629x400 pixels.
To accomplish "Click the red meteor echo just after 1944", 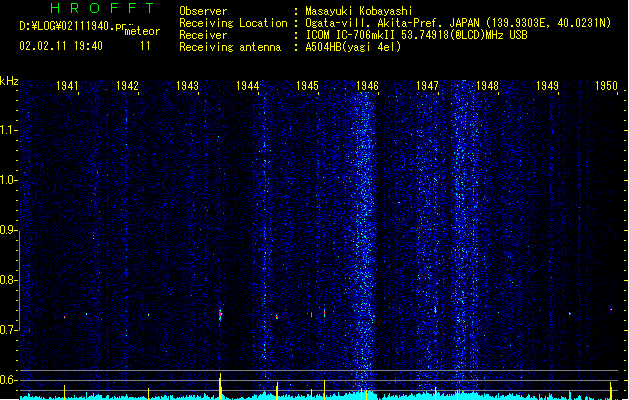I will click(277, 317).
